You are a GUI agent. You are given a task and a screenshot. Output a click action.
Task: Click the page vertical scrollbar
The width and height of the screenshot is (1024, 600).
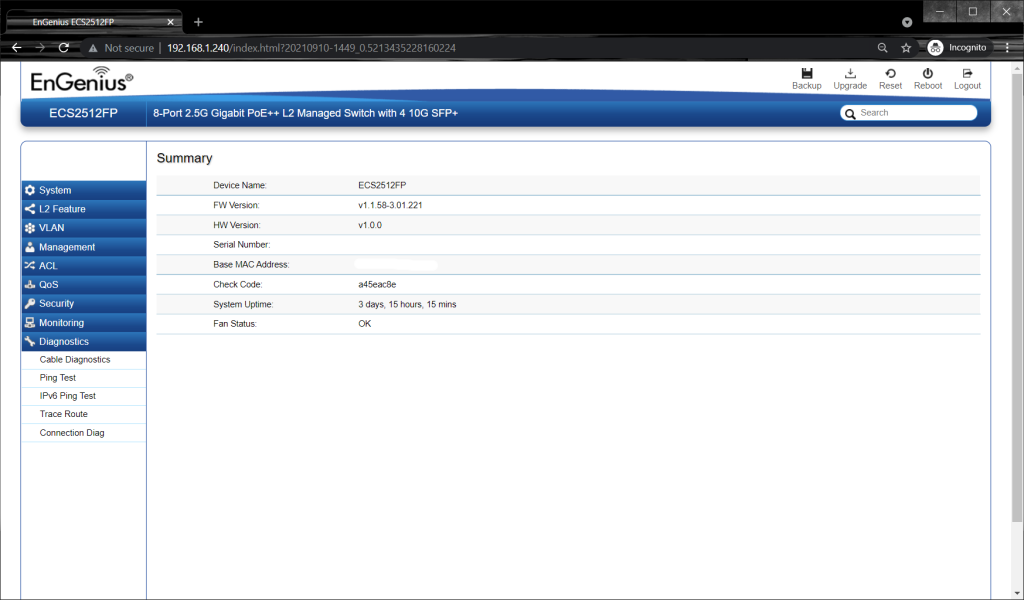click(1017, 298)
